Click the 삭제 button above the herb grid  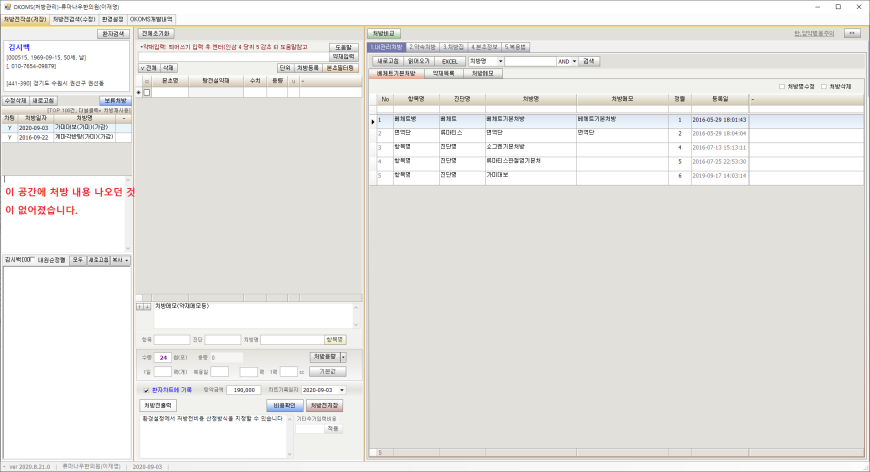click(x=168, y=68)
